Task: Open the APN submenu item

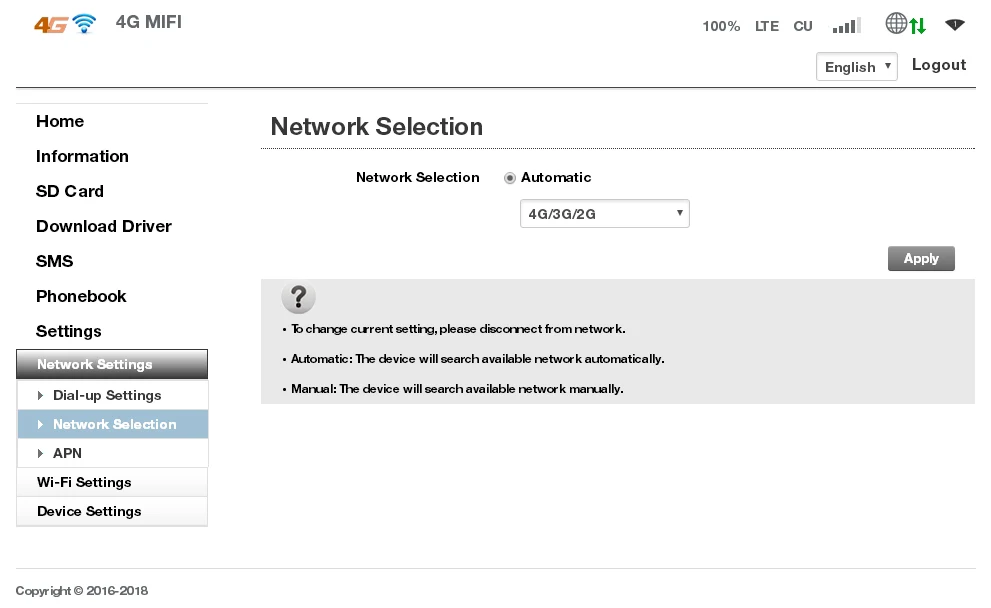Action: pyautogui.click(x=67, y=453)
